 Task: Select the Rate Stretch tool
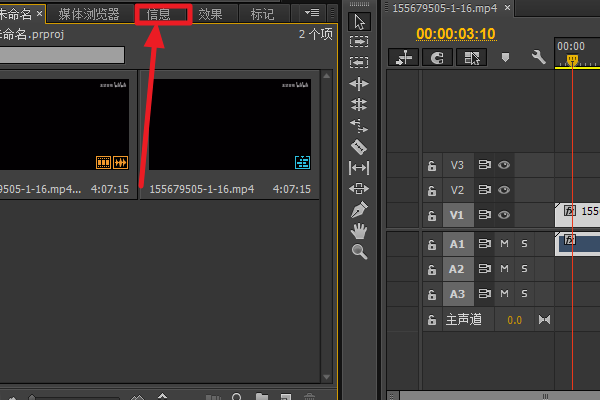click(359, 125)
